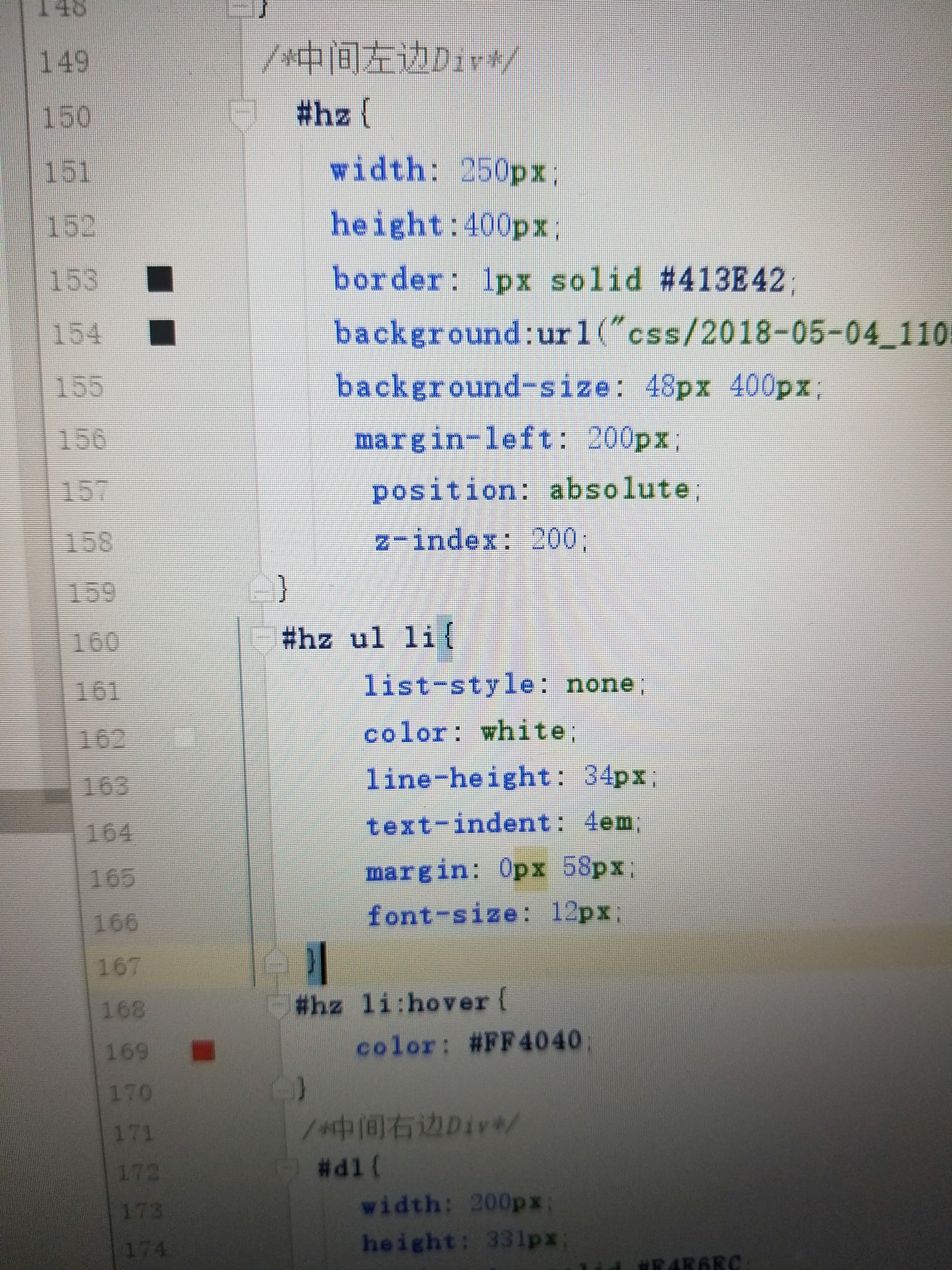
Task: Click line number 149 in the gutter
Action: pos(64,62)
